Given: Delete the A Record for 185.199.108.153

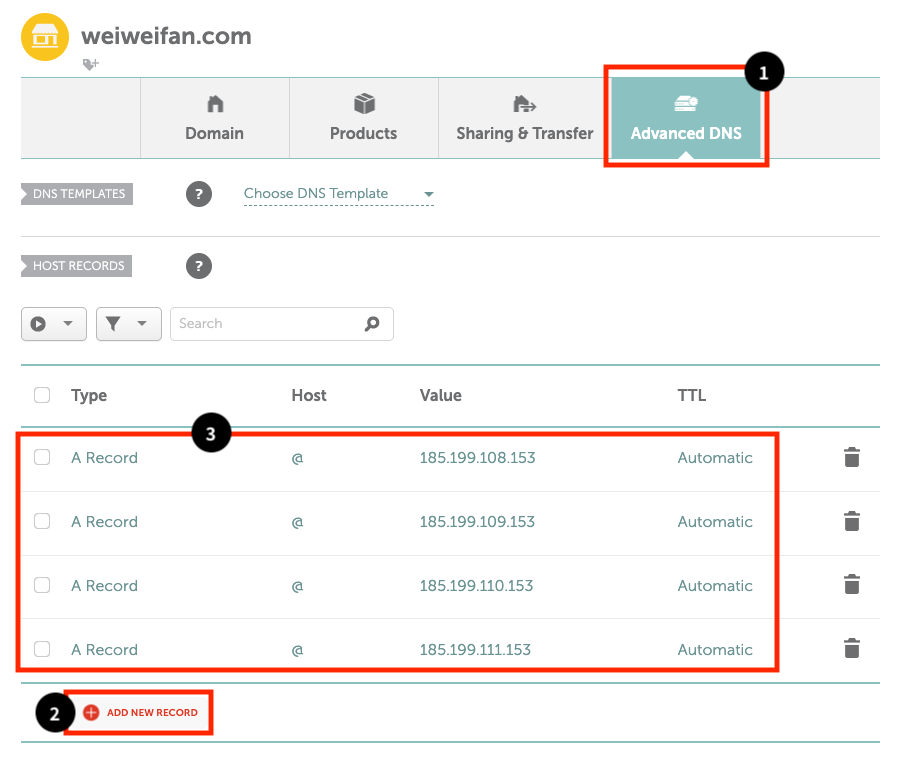Looking at the screenshot, I should coord(851,458).
